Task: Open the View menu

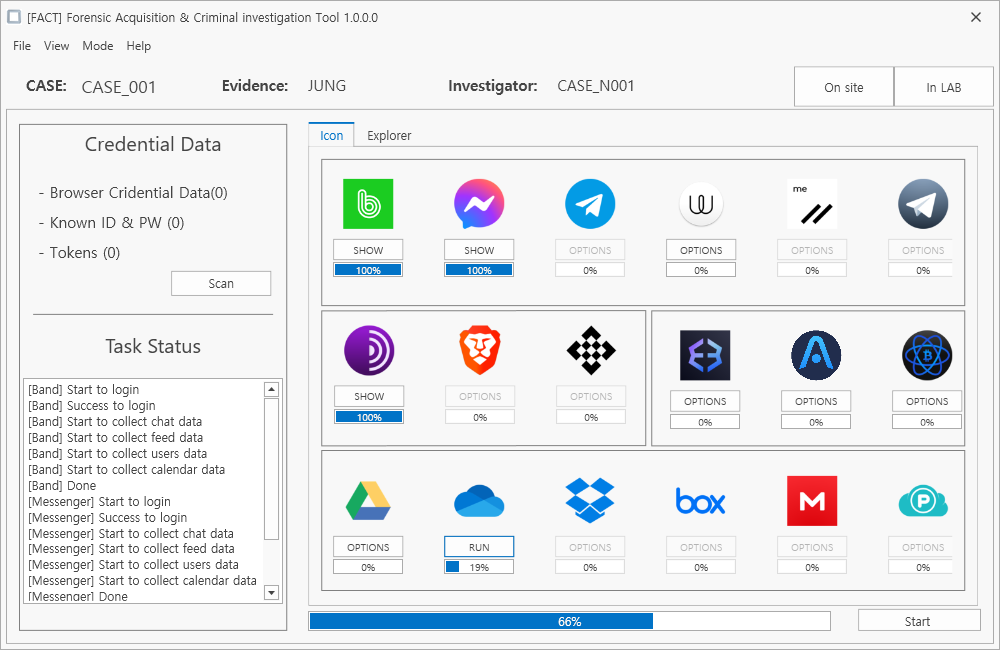Action: (x=56, y=46)
